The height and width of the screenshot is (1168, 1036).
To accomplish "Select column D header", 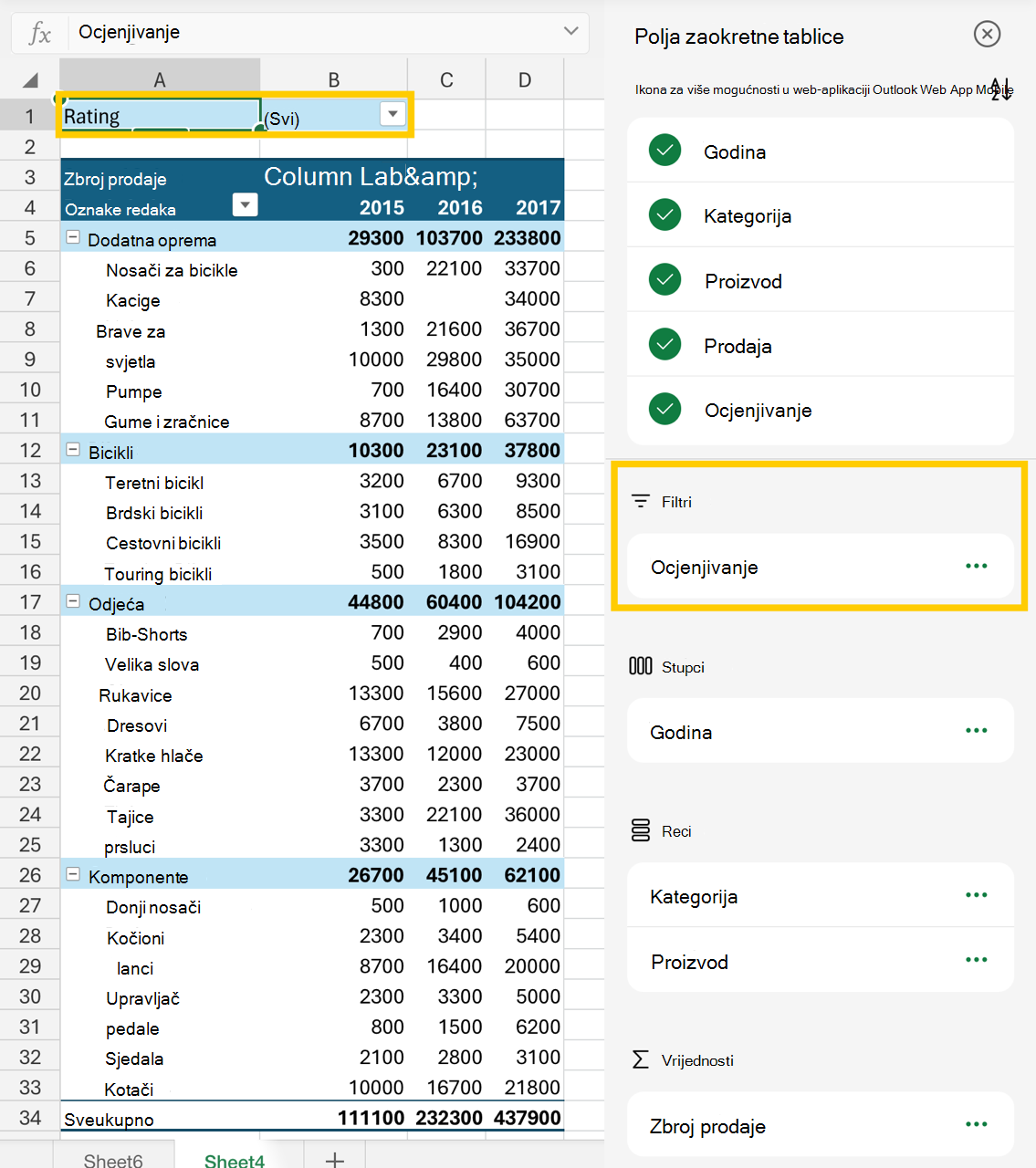I will point(525,79).
